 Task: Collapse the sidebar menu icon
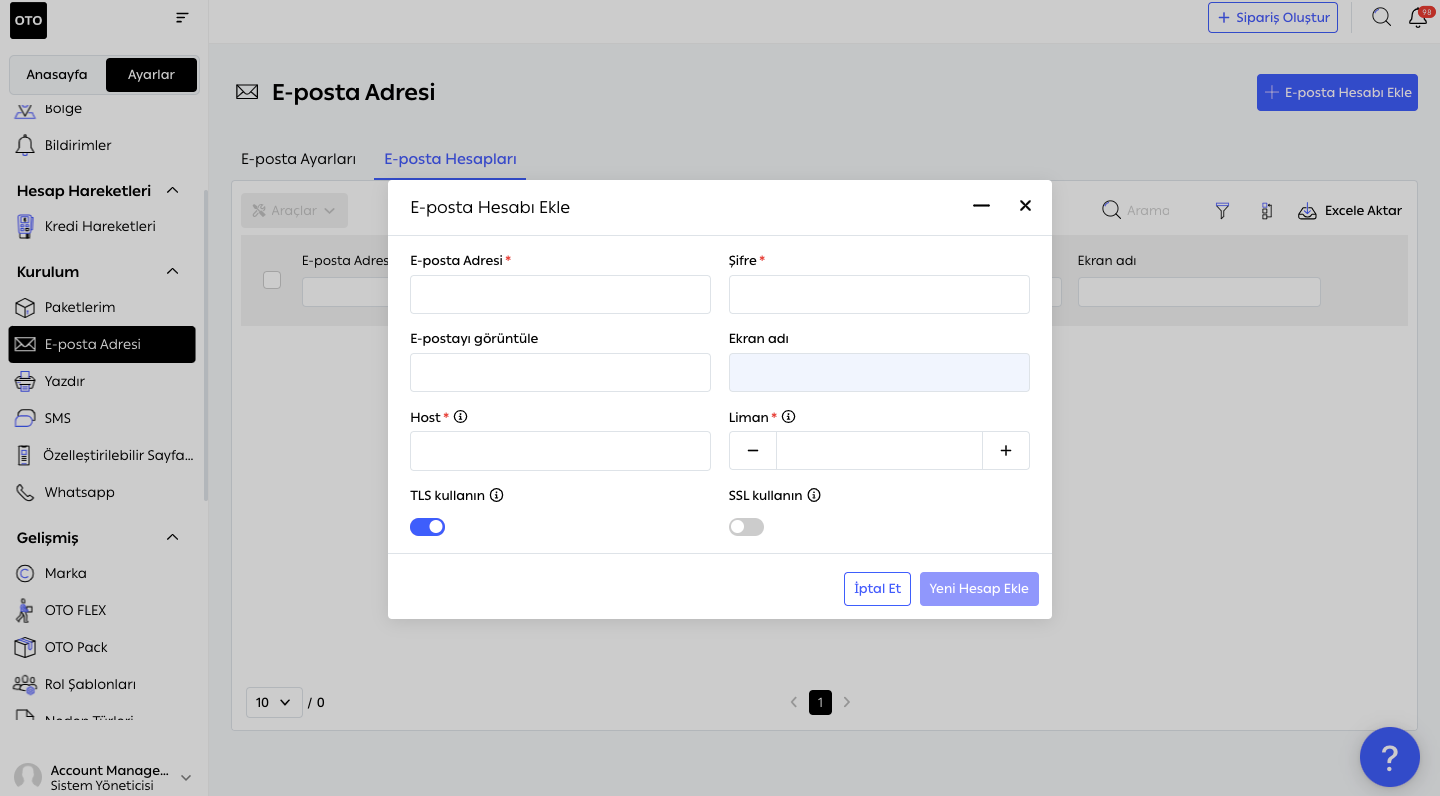[x=181, y=18]
